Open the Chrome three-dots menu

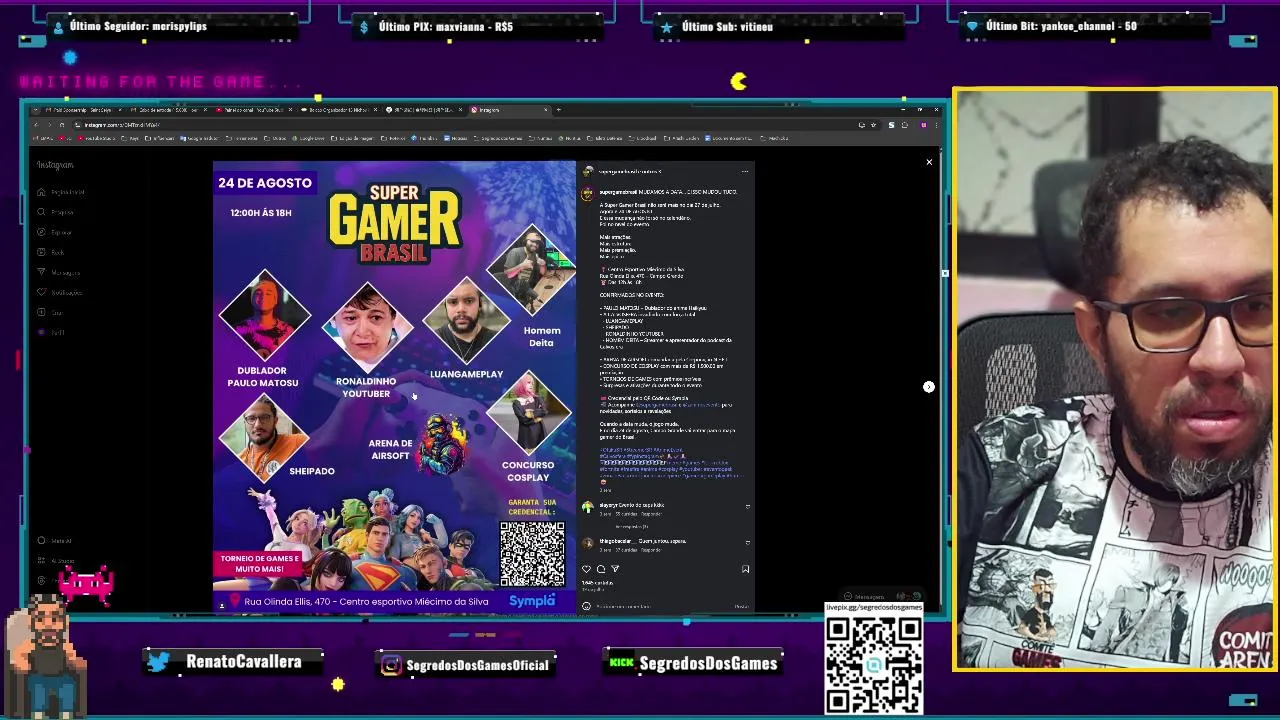coord(936,125)
